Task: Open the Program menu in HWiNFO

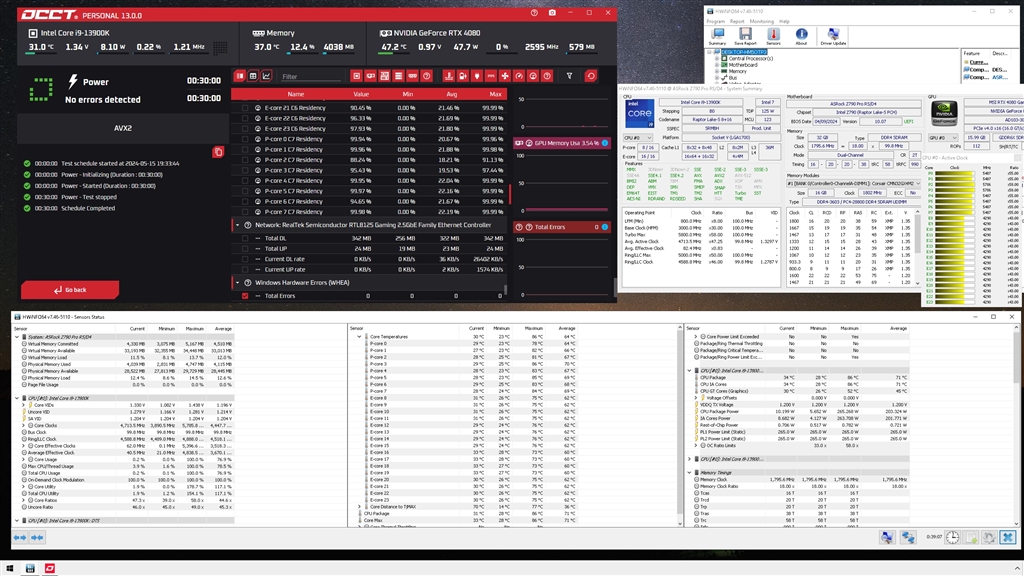Action: 716,22
